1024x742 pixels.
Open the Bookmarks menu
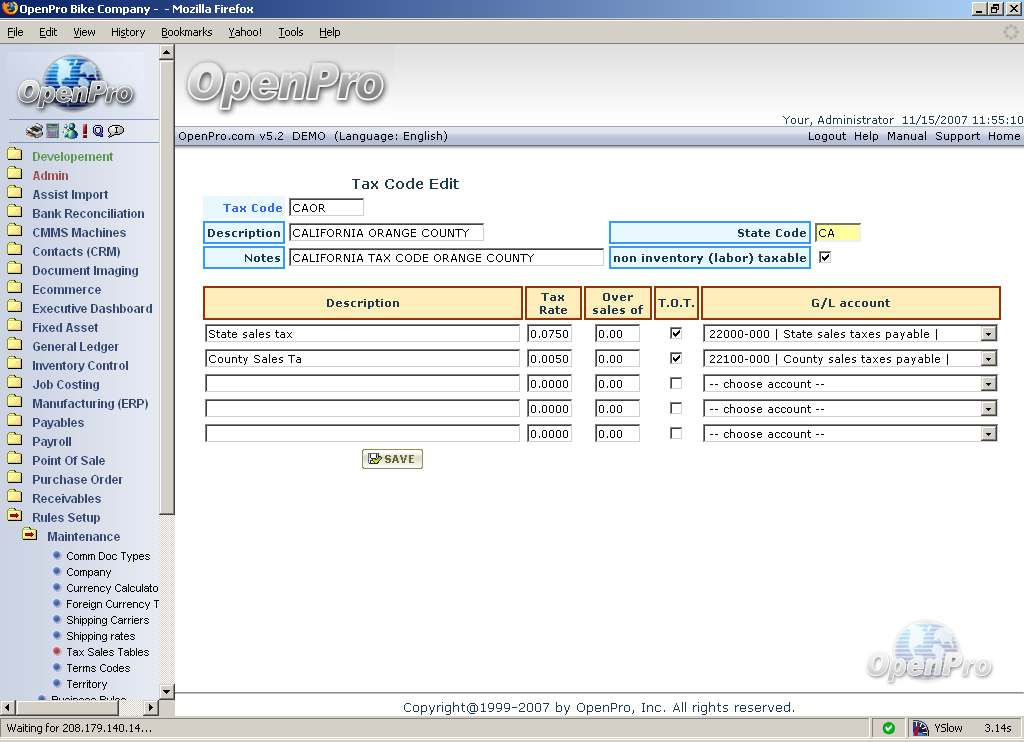tap(186, 32)
